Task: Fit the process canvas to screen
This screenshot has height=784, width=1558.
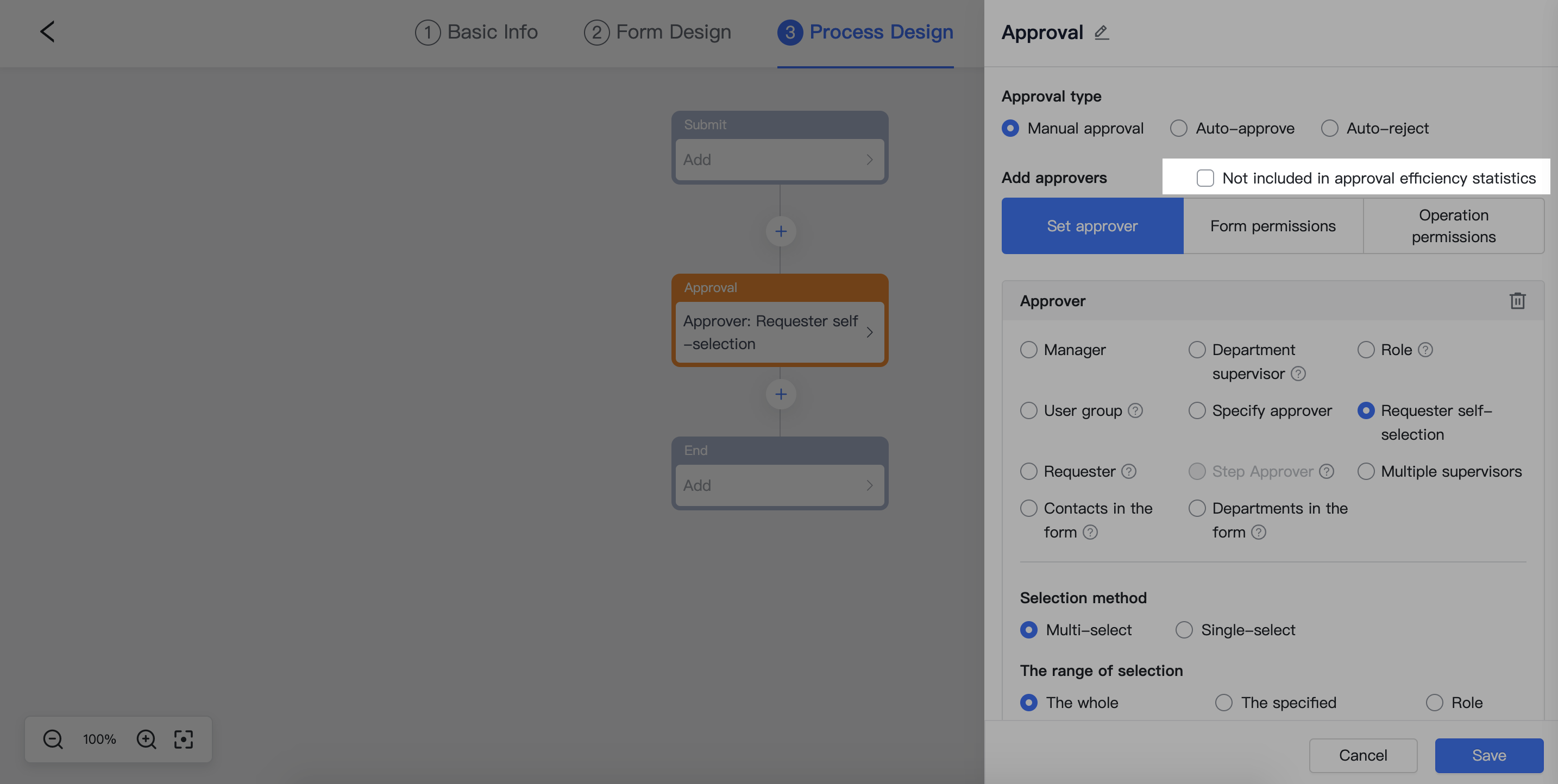Action: (x=183, y=738)
